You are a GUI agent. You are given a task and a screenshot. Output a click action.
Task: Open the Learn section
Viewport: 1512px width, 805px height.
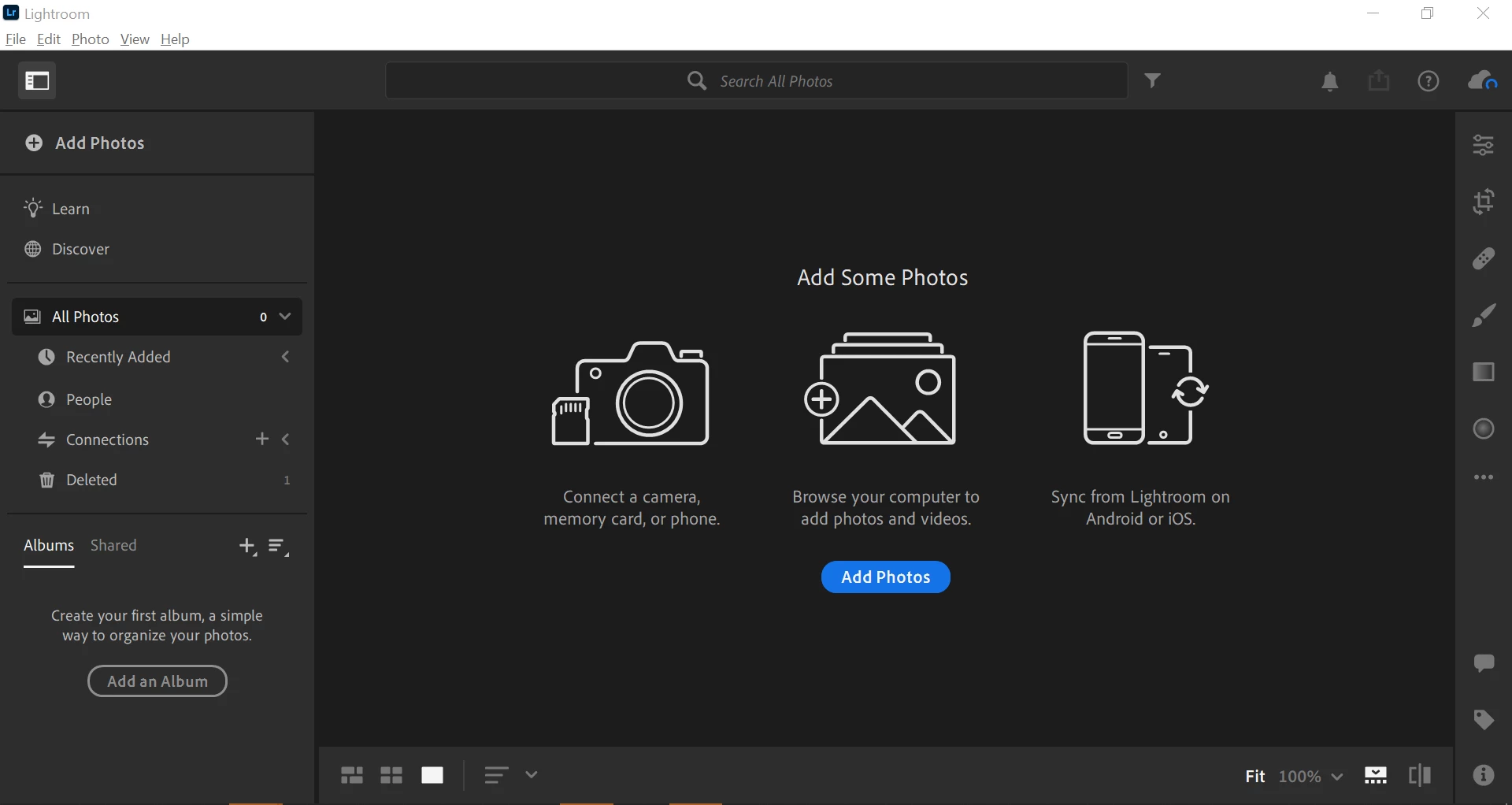pos(57,209)
